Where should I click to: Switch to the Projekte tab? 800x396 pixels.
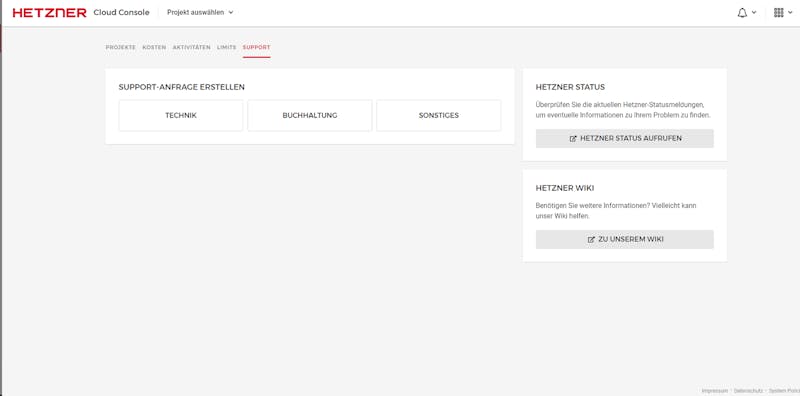point(120,47)
